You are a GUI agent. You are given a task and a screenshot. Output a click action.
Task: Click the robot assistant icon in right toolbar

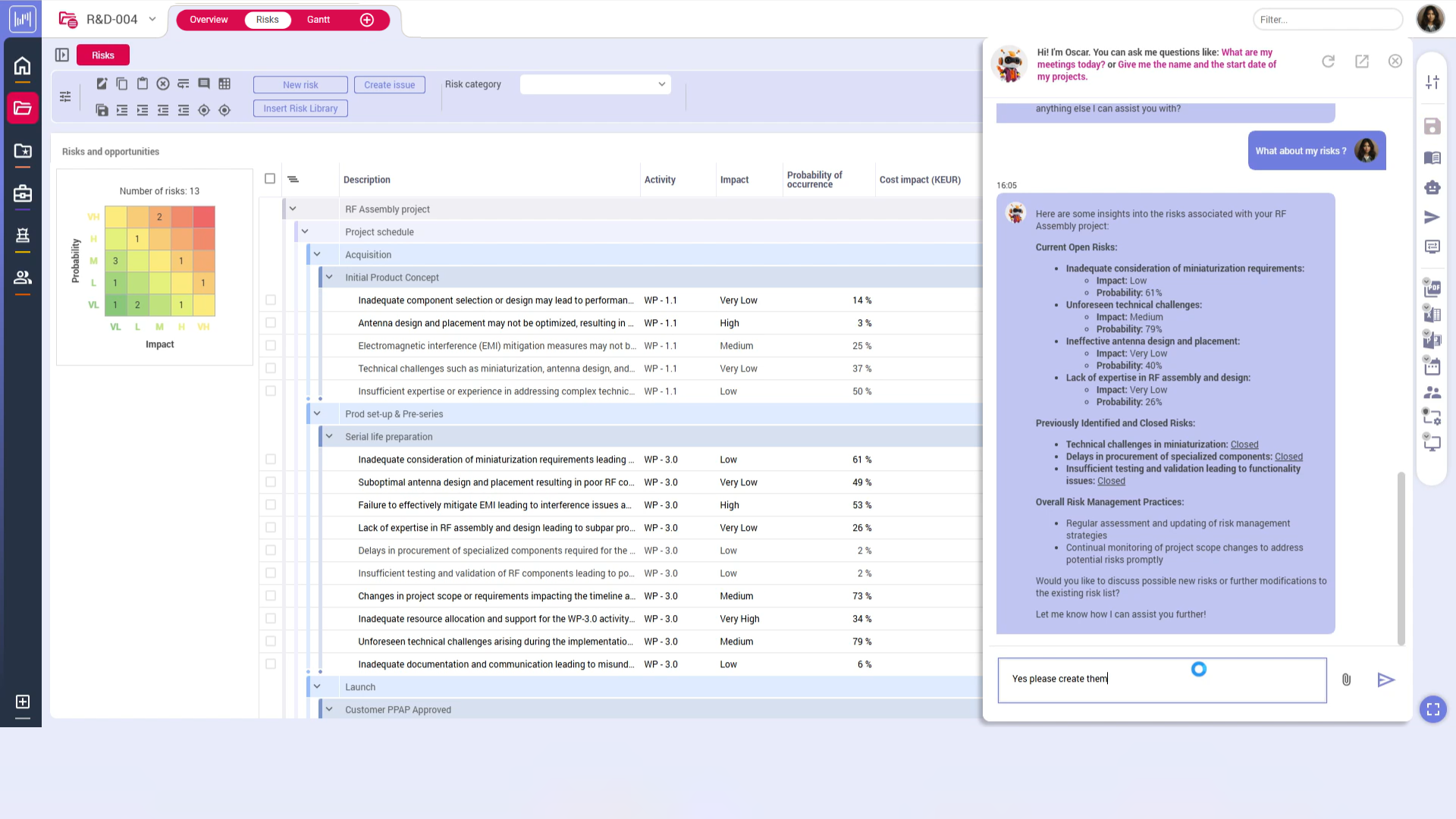point(1432,187)
